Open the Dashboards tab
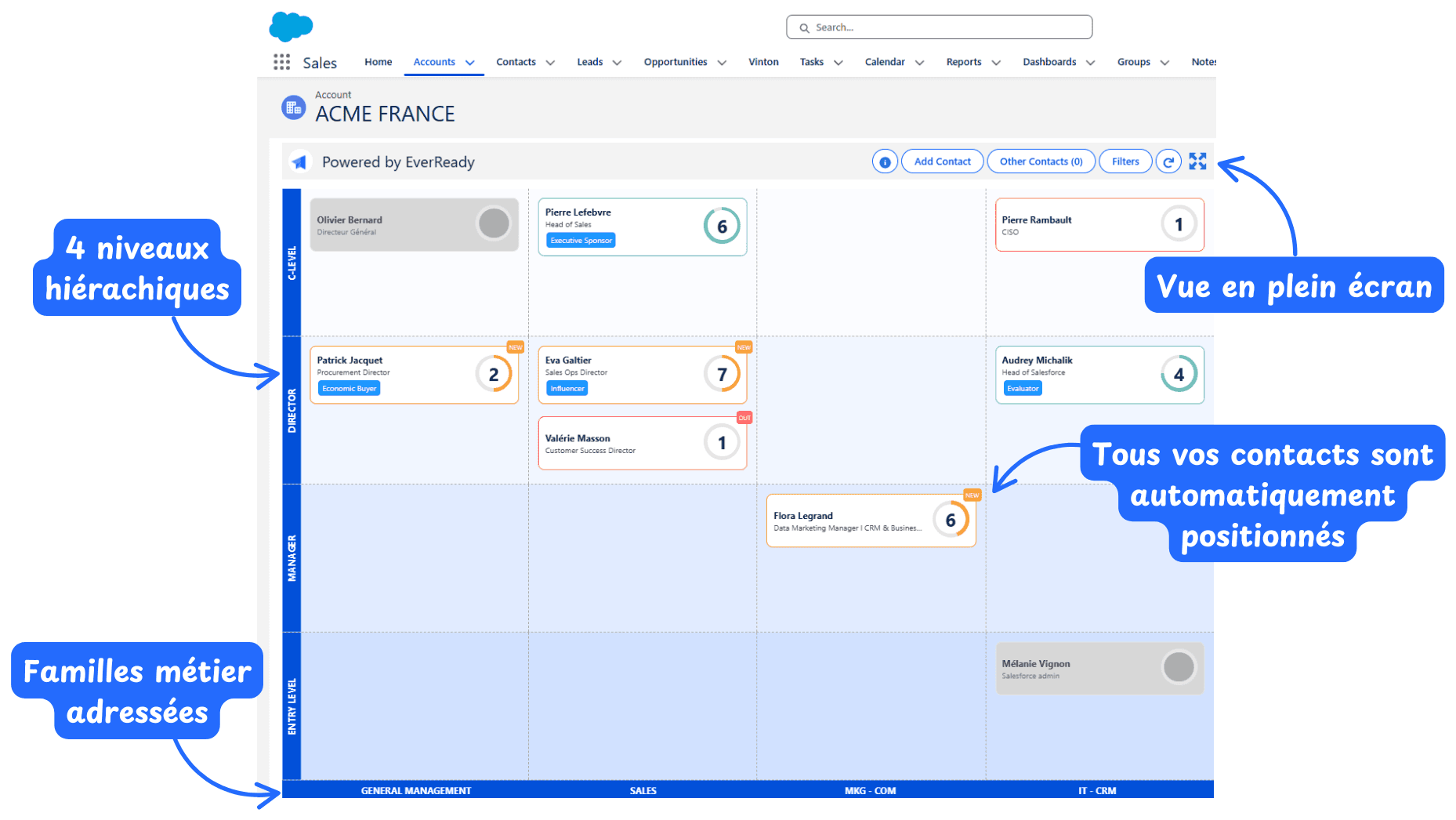 1049,62
